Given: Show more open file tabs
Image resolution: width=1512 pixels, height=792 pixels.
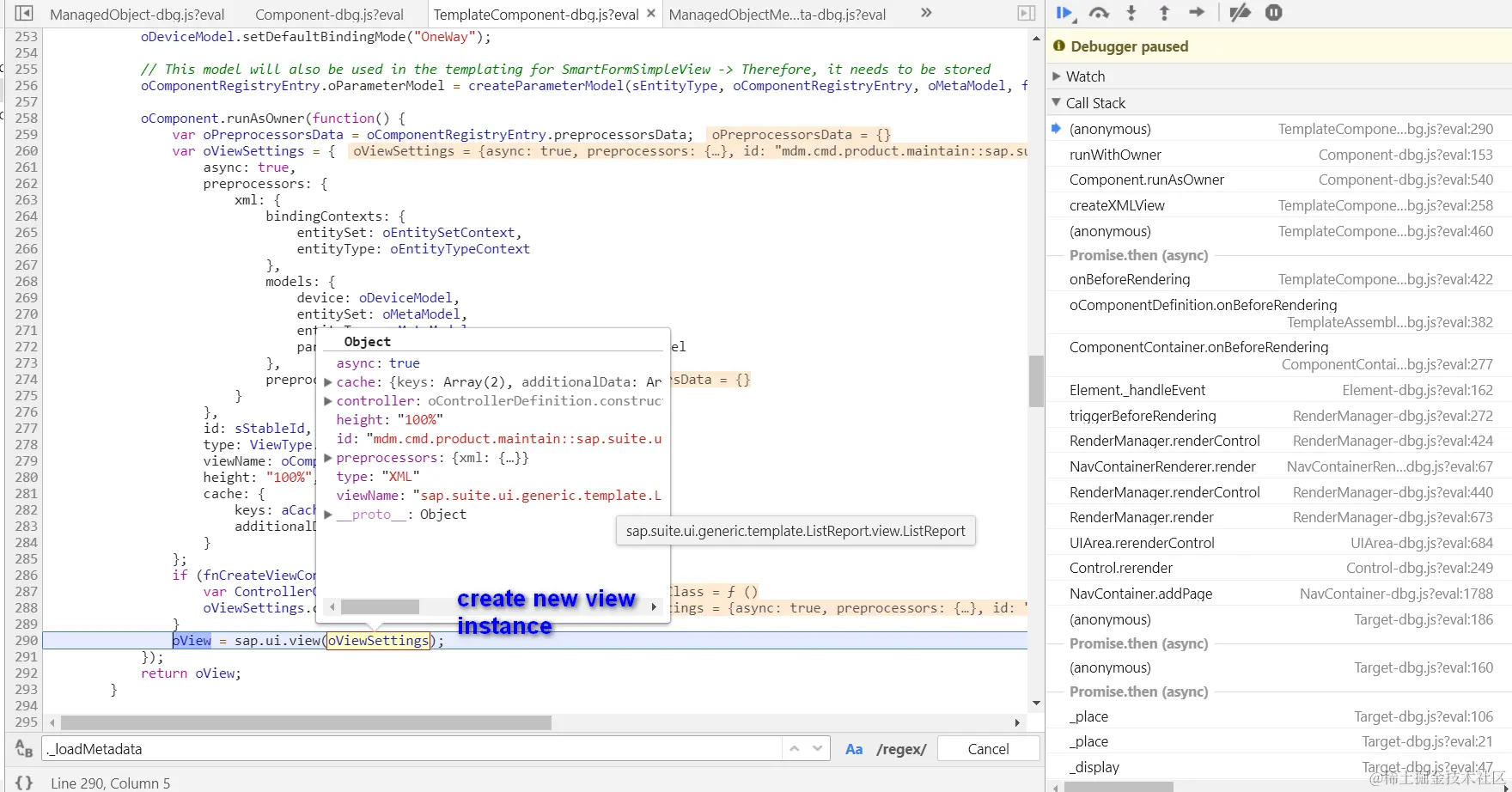Looking at the screenshot, I should pos(926,13).
